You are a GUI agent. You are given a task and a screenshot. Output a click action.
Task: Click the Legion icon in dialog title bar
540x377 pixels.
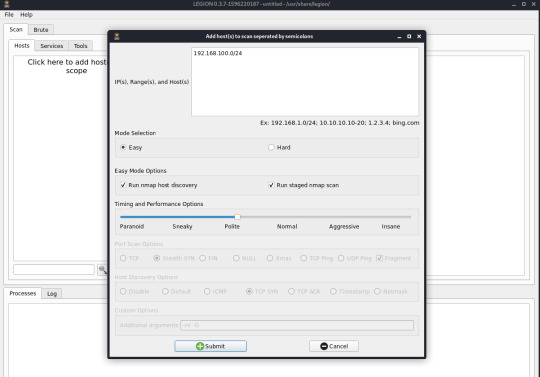click(x=117, y=36)
